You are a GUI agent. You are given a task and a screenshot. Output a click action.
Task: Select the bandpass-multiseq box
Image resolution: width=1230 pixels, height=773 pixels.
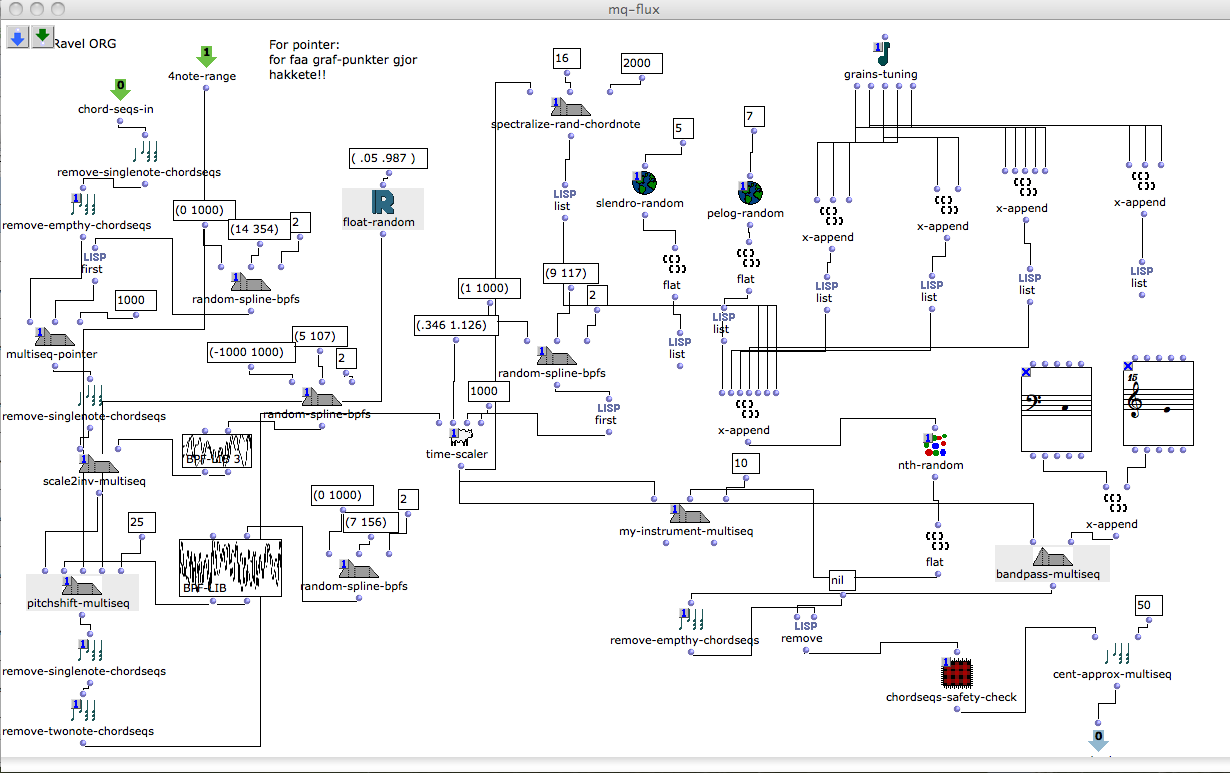pos(1050,561)
